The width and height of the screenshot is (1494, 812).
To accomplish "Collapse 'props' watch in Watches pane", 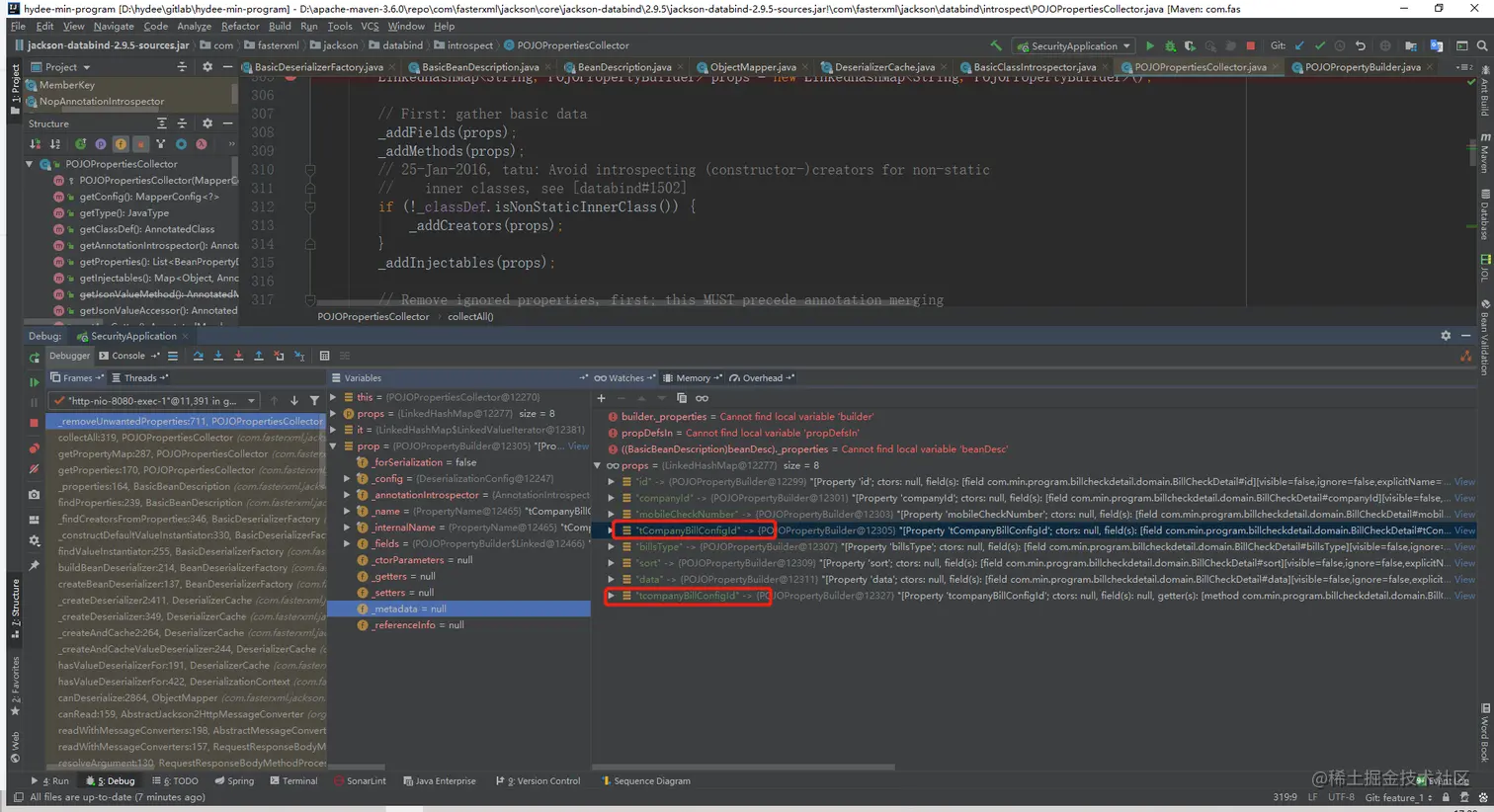I will pos(598,465).
